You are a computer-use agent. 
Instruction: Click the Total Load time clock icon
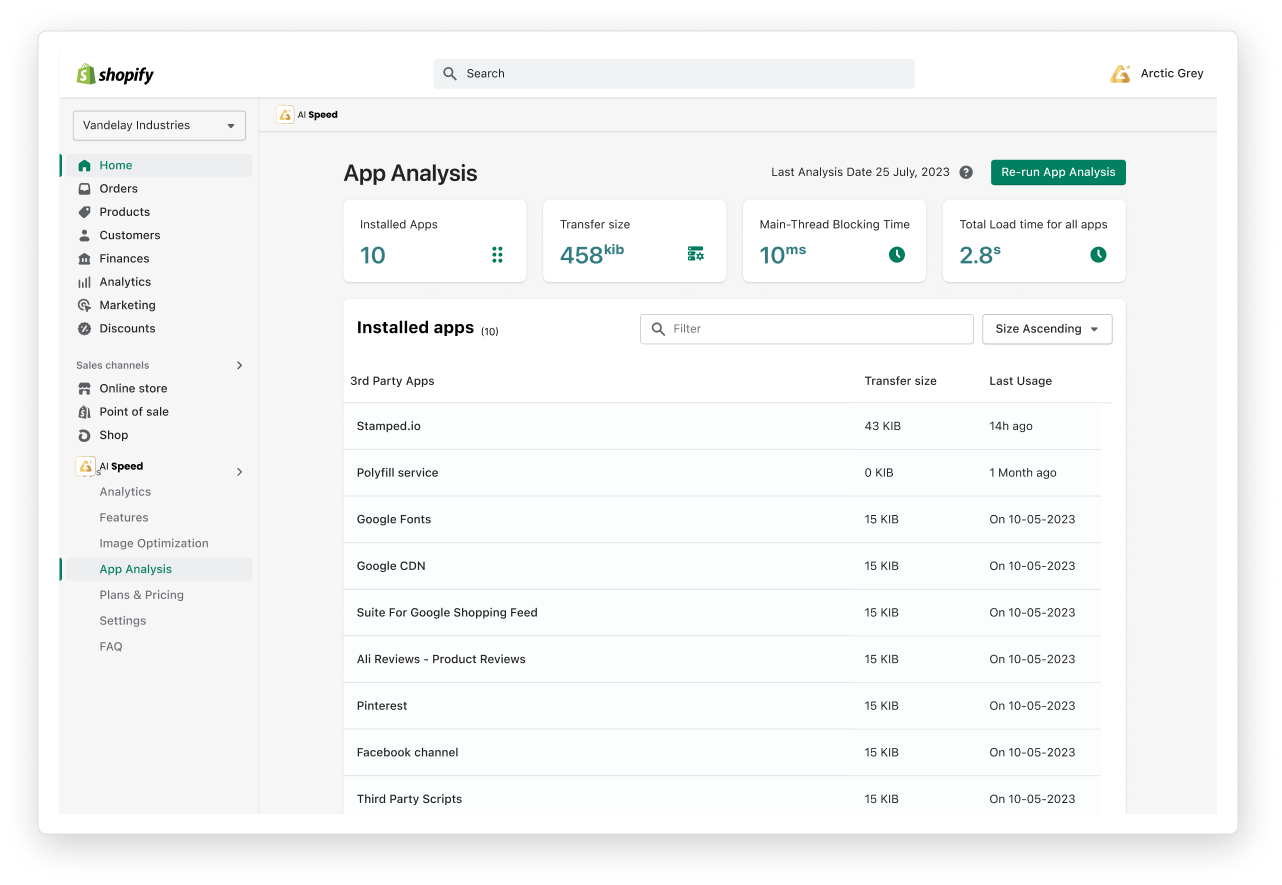tap(1098, 255)
